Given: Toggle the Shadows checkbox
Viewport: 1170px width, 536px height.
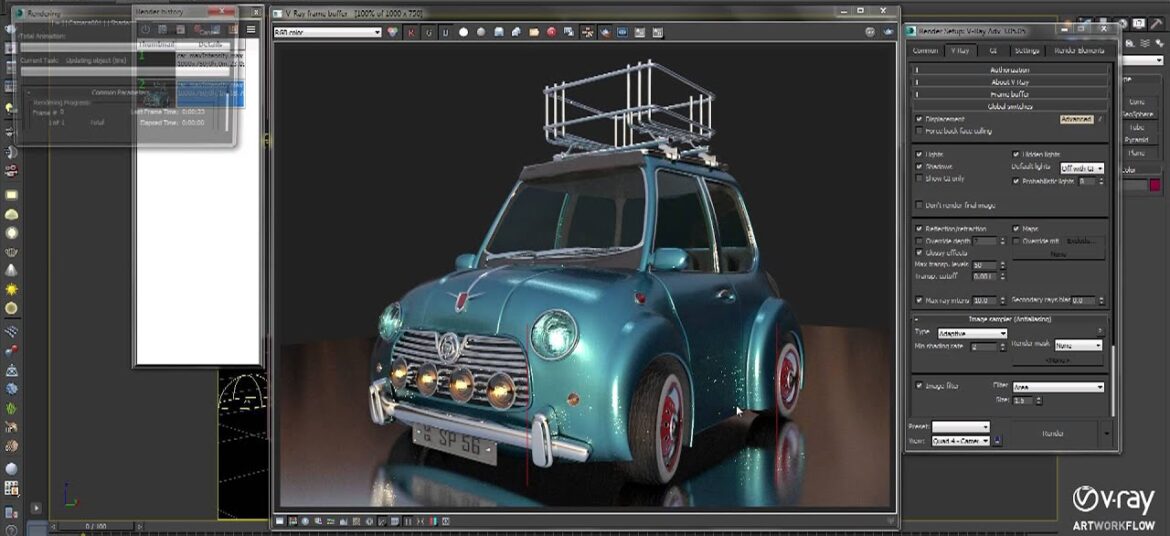Looking at the screenshot, I should pos(919,166).
